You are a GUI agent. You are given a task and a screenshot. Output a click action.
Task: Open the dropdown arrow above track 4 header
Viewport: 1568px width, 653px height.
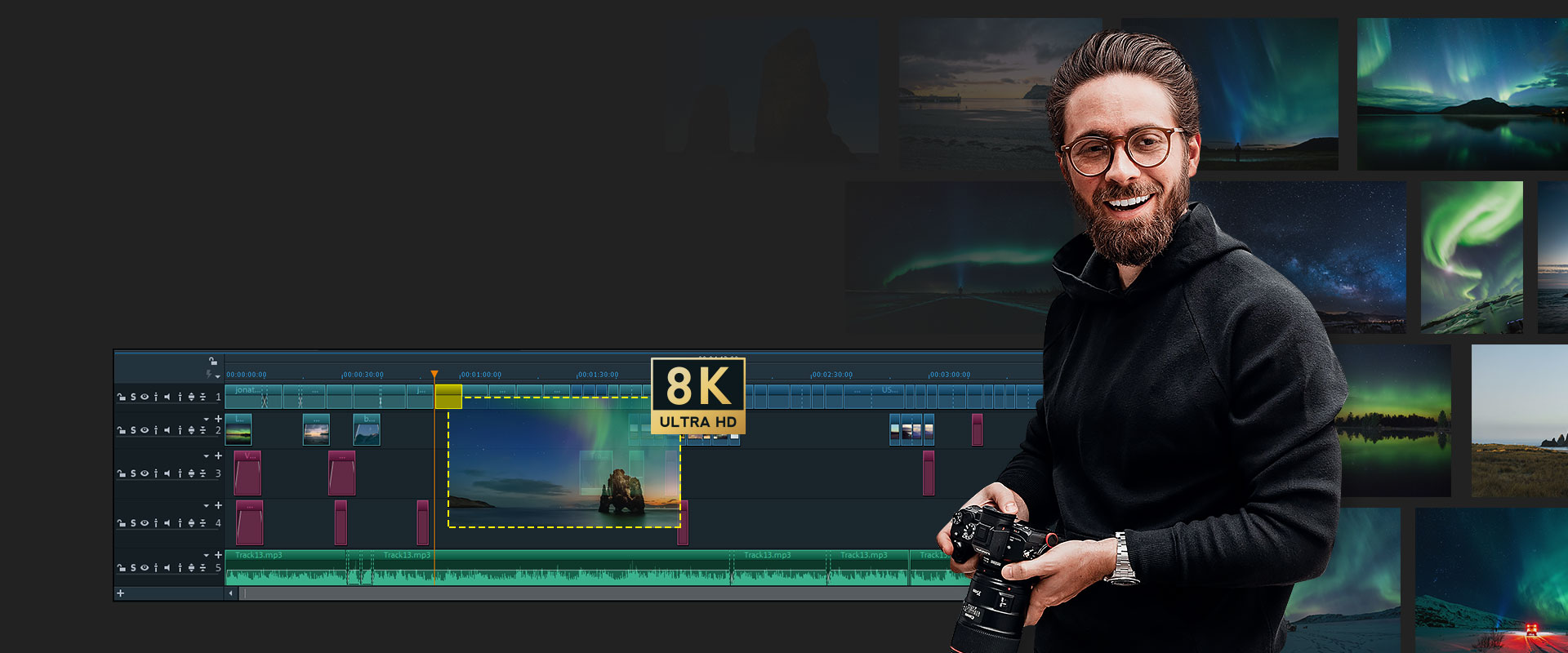[207, 506]
